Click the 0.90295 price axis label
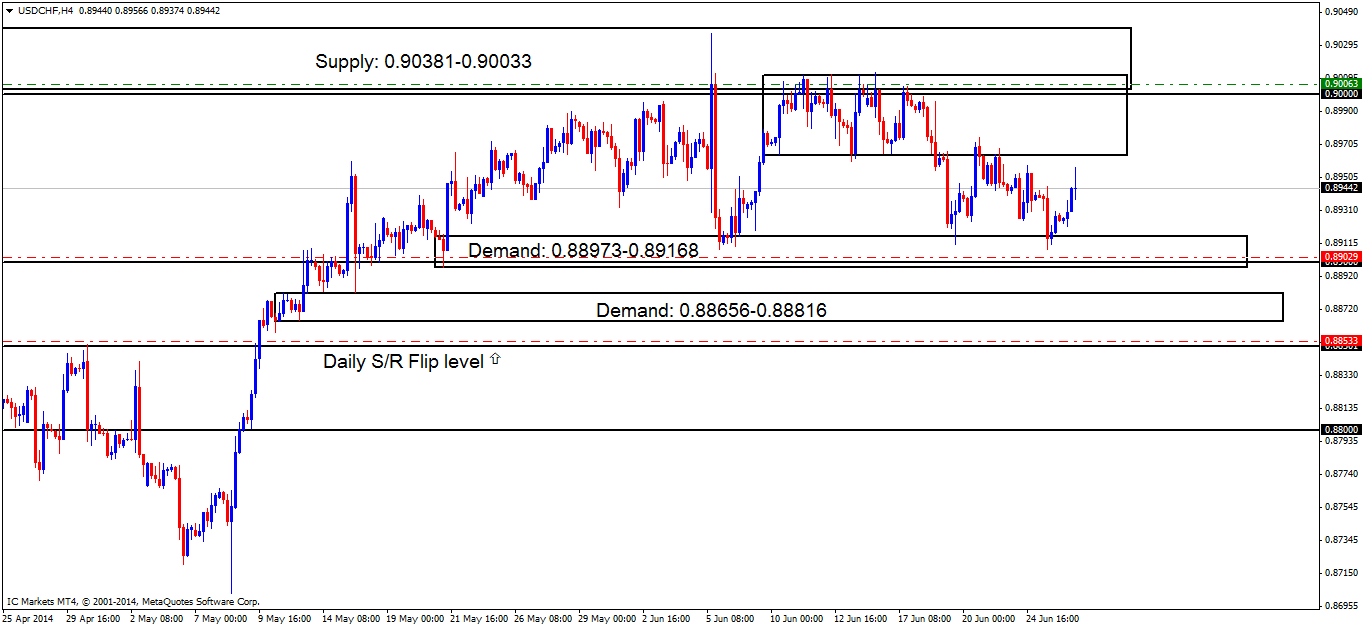This screenshot has width=1362, height=627. point(1341,45)
